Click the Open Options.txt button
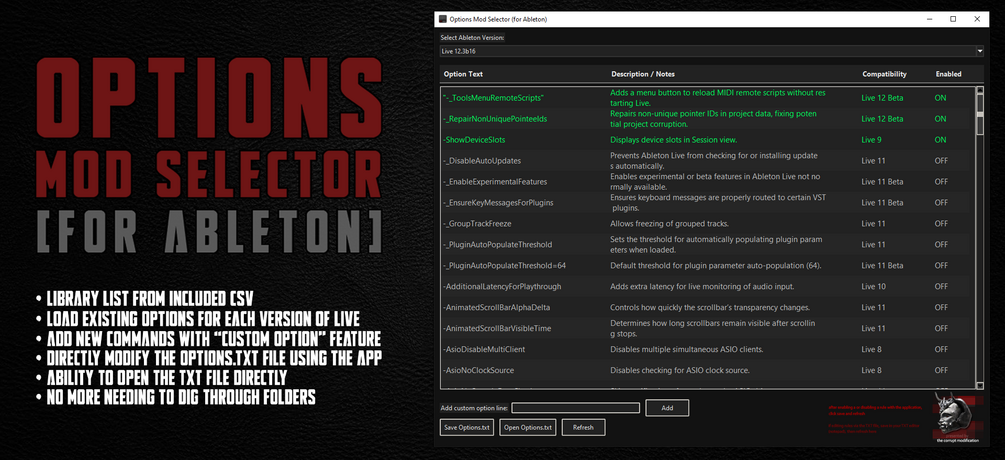Image resolution: width=1005 pixels, height=460 pixels. pyautogui.click(x=527, y=427)
